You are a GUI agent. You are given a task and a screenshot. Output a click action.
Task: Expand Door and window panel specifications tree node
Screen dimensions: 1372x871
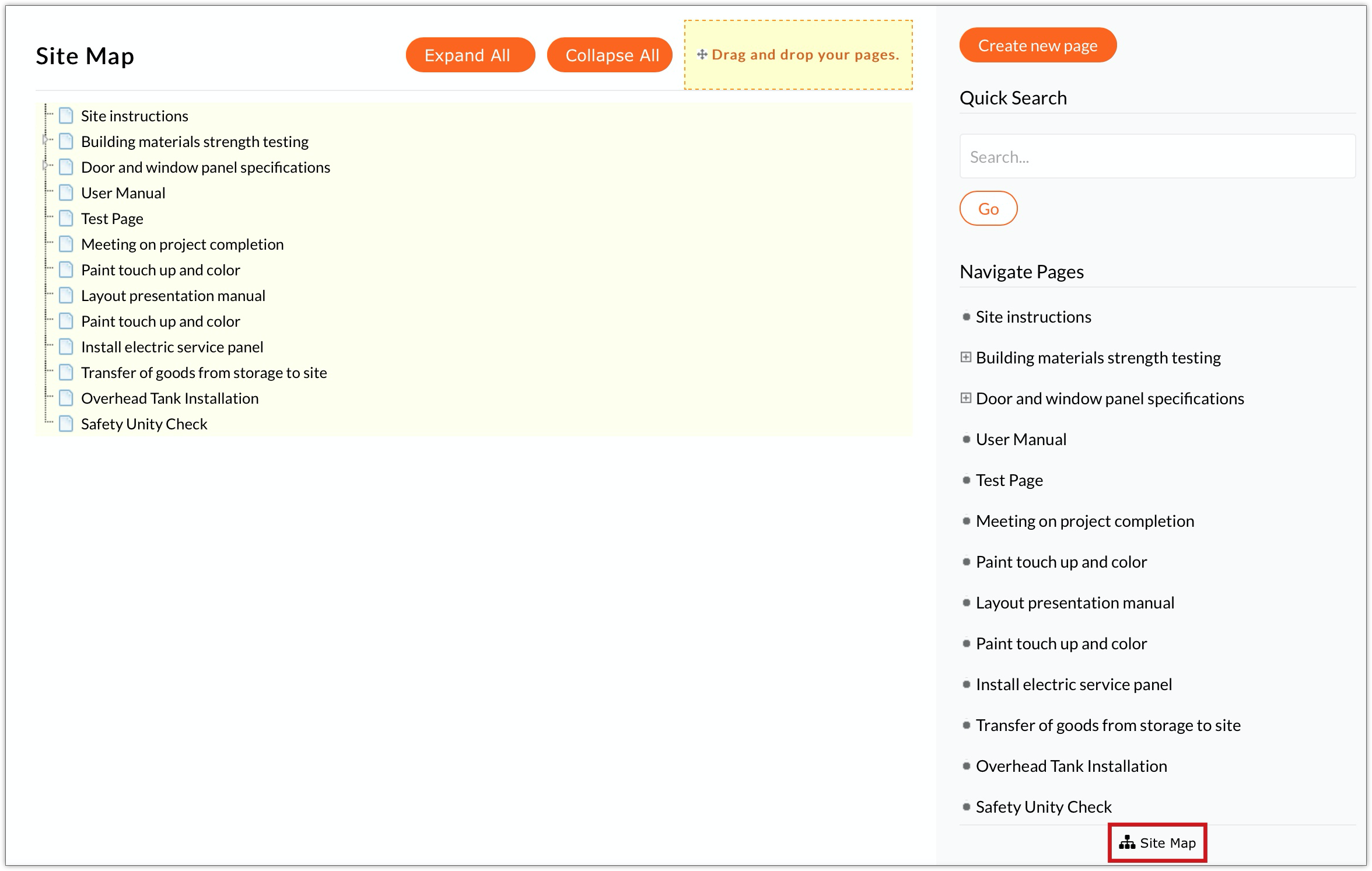coord(45,166)
